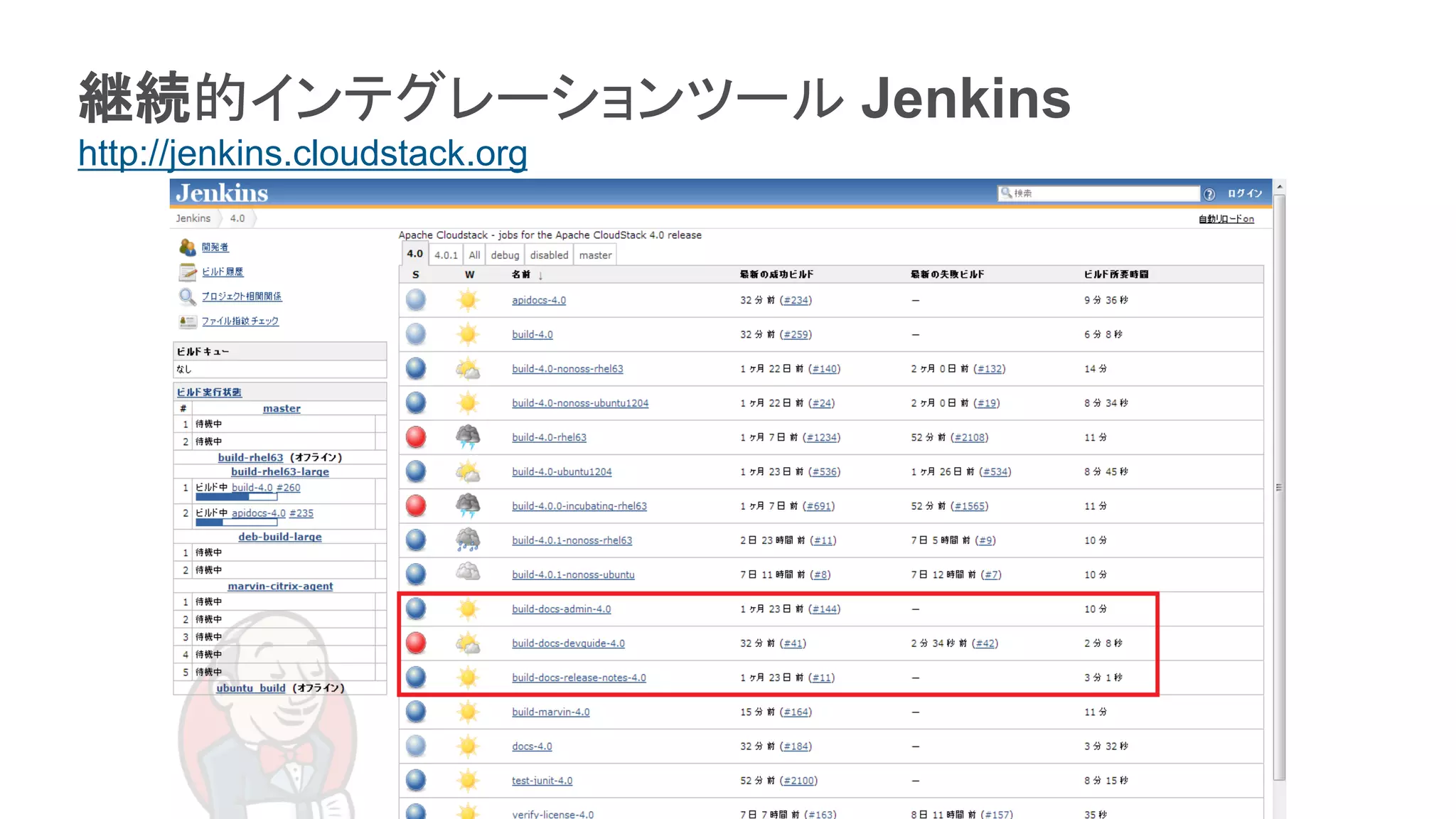
Task: Click the ログイン login link
Action: (x=1245, y=193)
